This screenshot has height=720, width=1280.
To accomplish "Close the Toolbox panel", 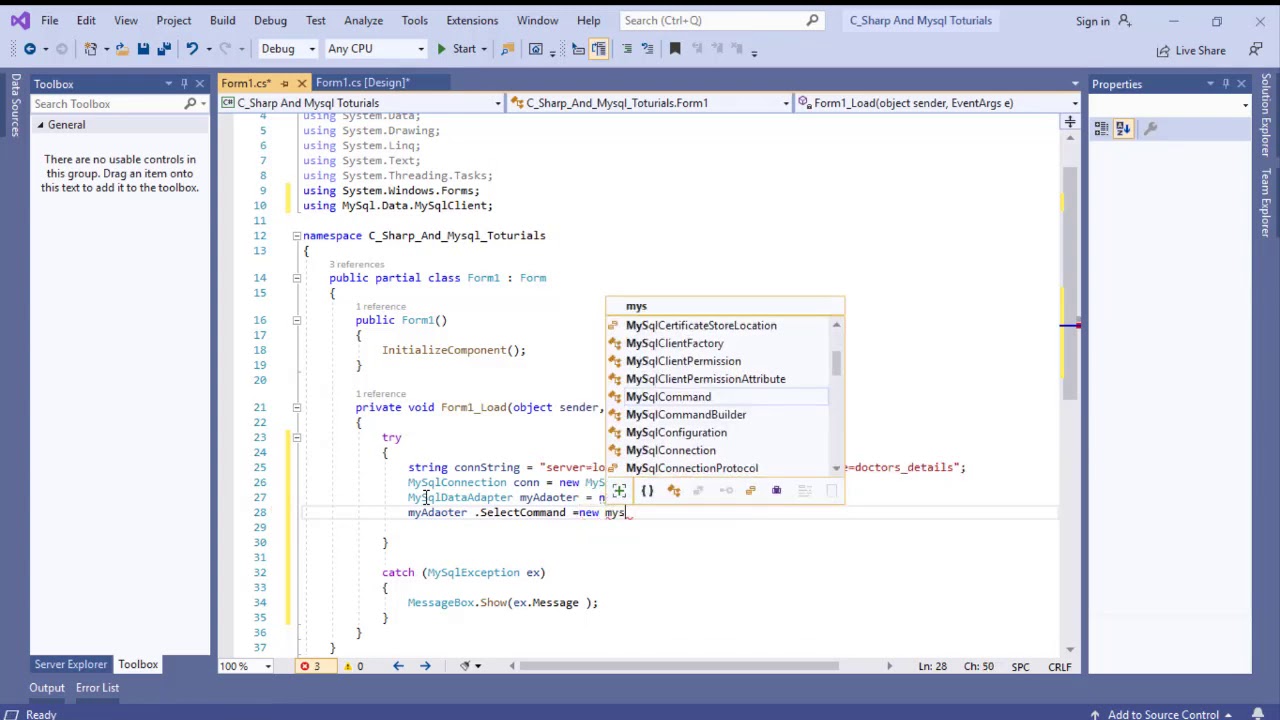I will [199, 84].
